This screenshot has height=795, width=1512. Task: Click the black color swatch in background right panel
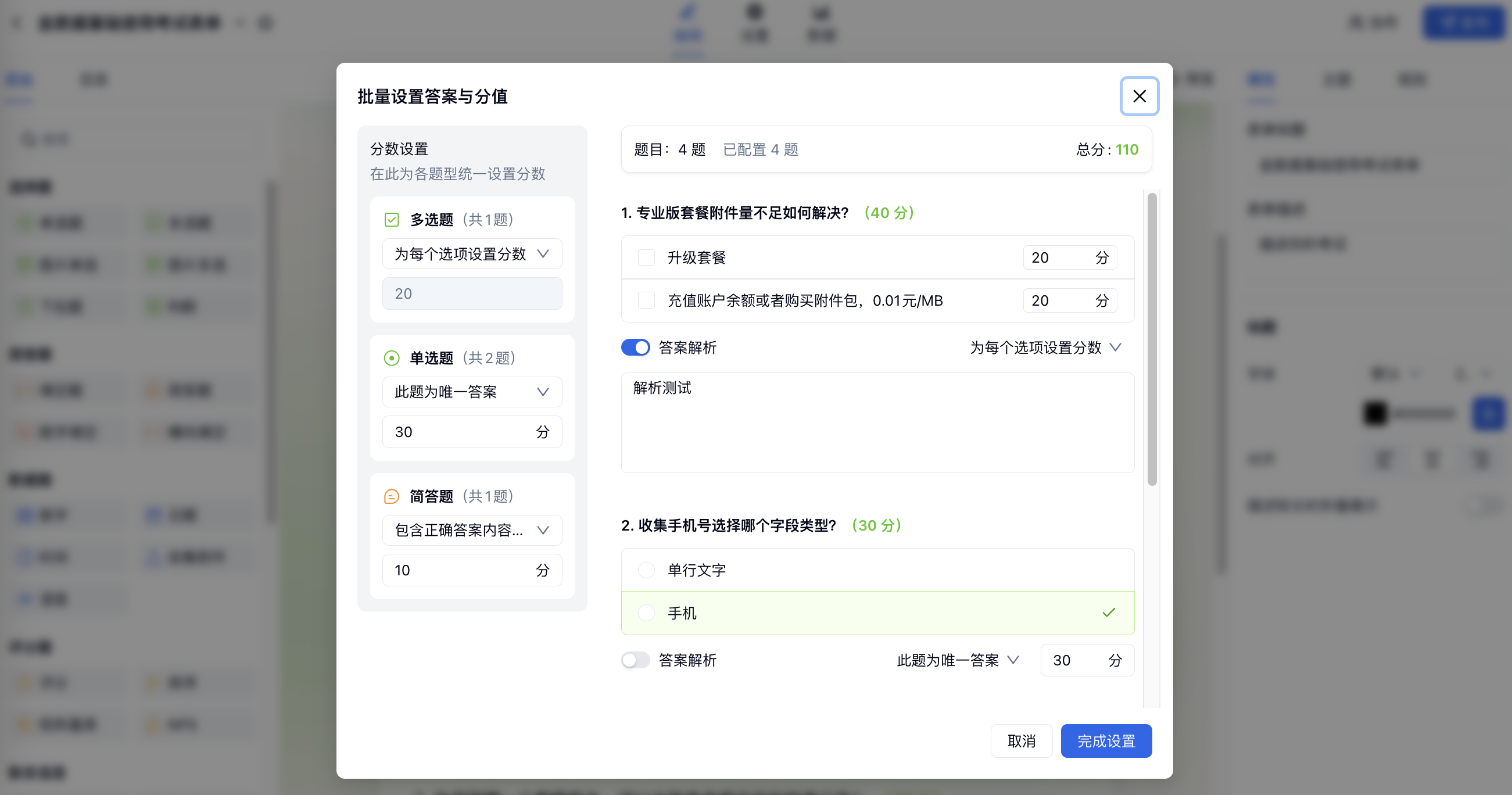(x=1375, y=413)
